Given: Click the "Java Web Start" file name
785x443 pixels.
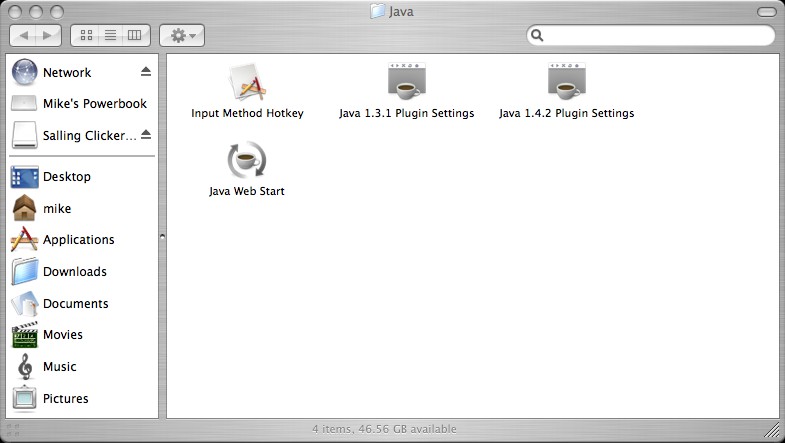Looking at the screenshot, I should coord(247,191).
